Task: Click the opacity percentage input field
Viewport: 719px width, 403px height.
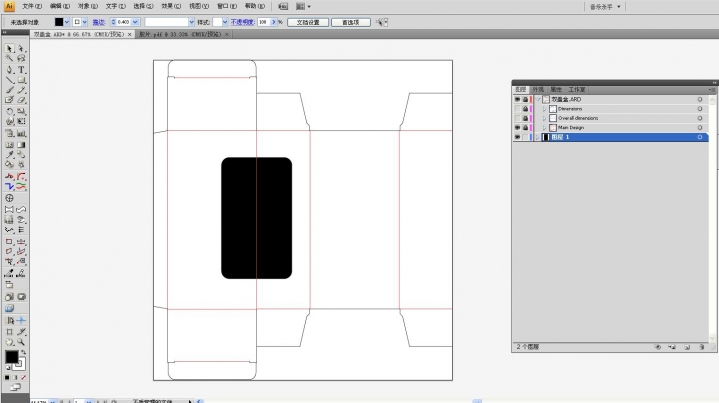Action: (x=262, y=21)
